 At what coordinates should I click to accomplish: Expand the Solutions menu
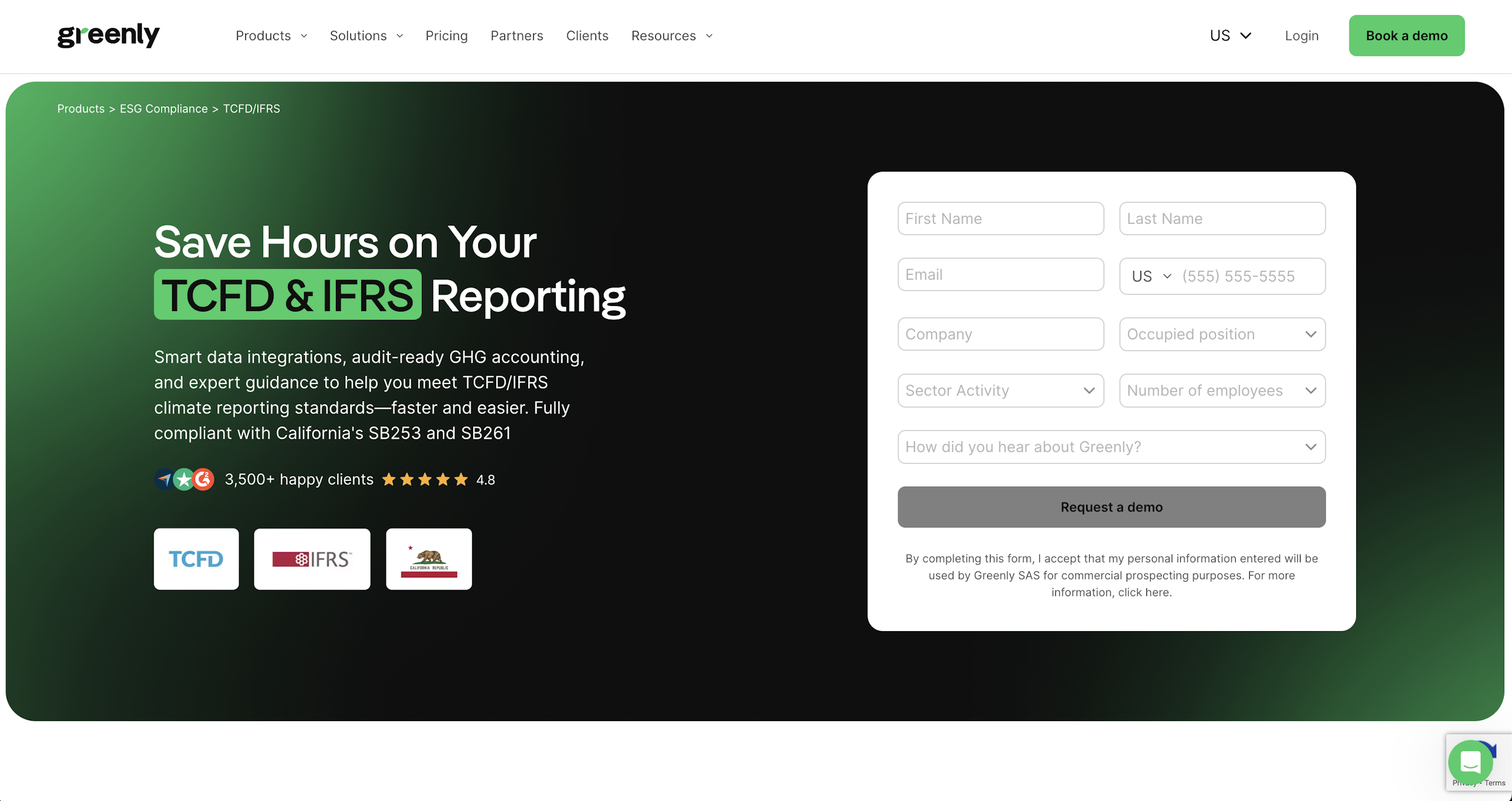pyautogui.click(x=366, y=36)
